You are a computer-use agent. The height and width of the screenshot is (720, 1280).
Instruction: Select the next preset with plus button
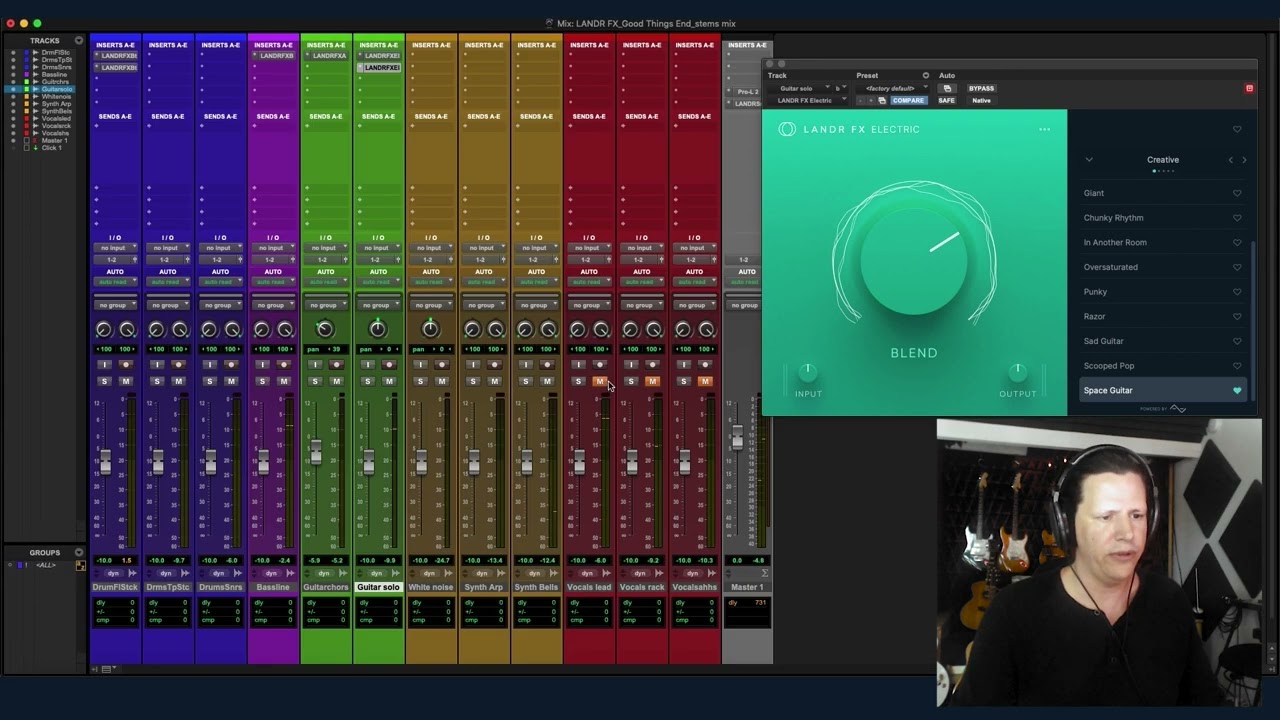tap(871, 100)
